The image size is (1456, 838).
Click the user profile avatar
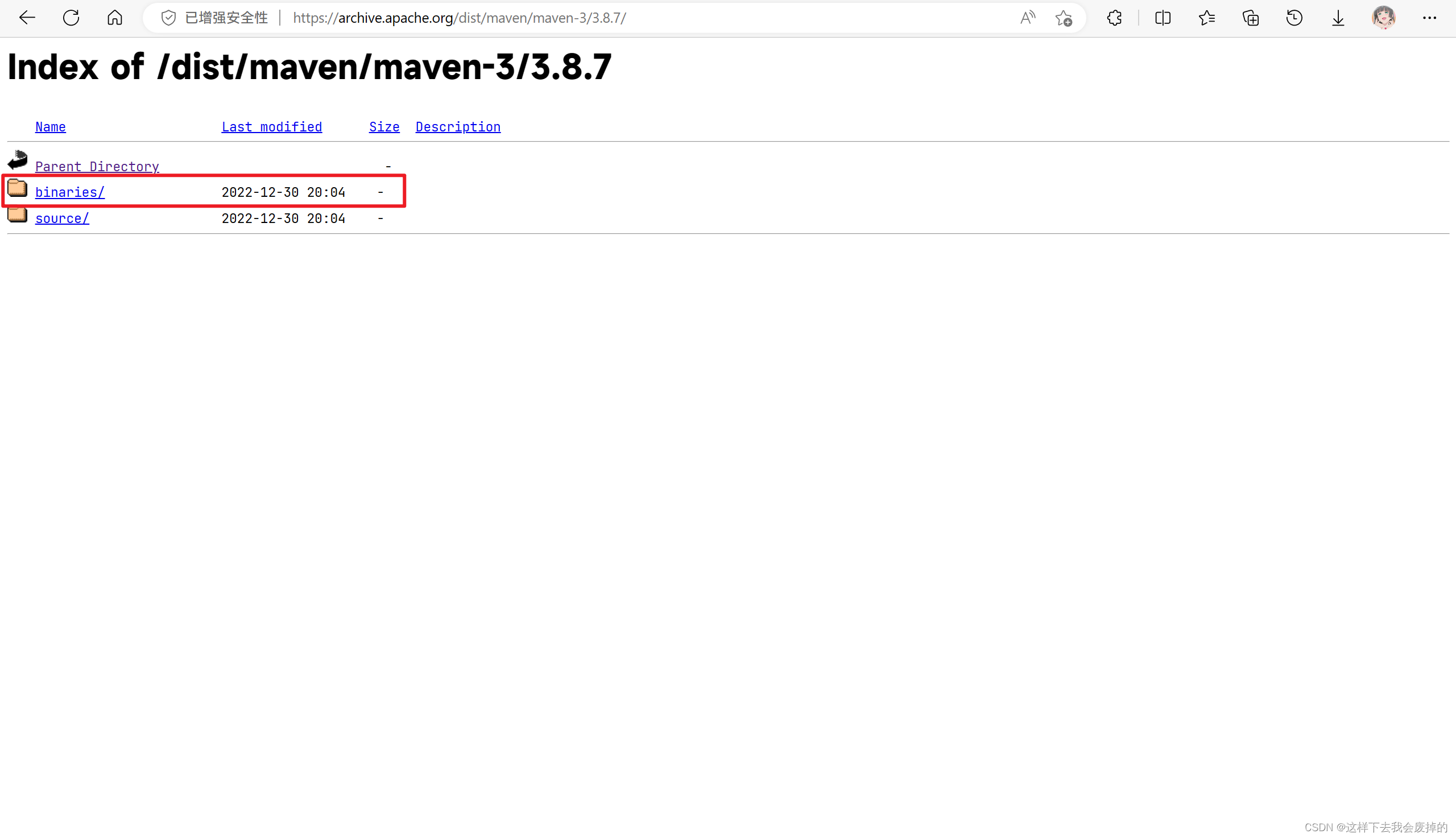click(x=1383, y=18)
